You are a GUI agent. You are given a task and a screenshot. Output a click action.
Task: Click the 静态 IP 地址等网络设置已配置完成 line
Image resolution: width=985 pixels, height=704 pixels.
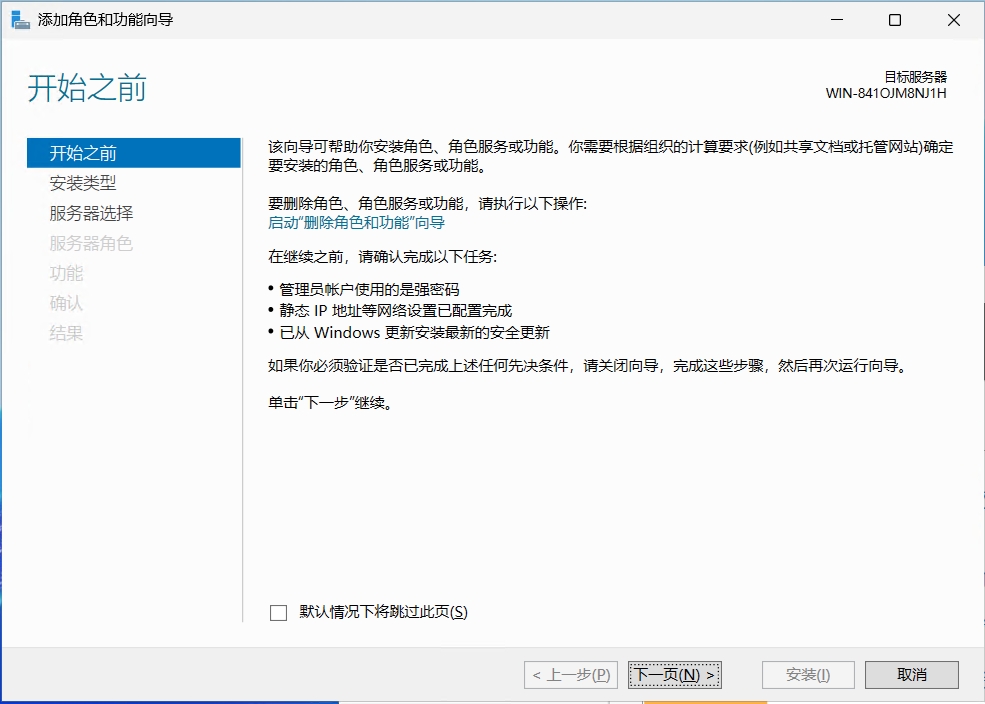click(x=396, y=311)
